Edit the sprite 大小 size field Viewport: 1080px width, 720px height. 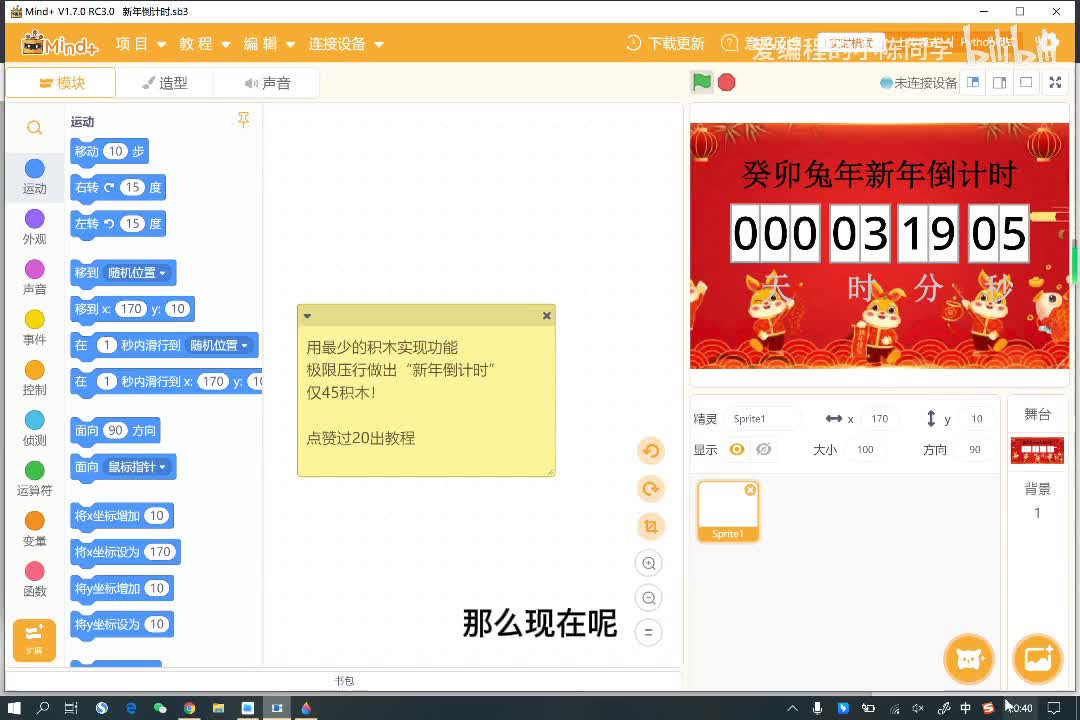tap(865, 449)
